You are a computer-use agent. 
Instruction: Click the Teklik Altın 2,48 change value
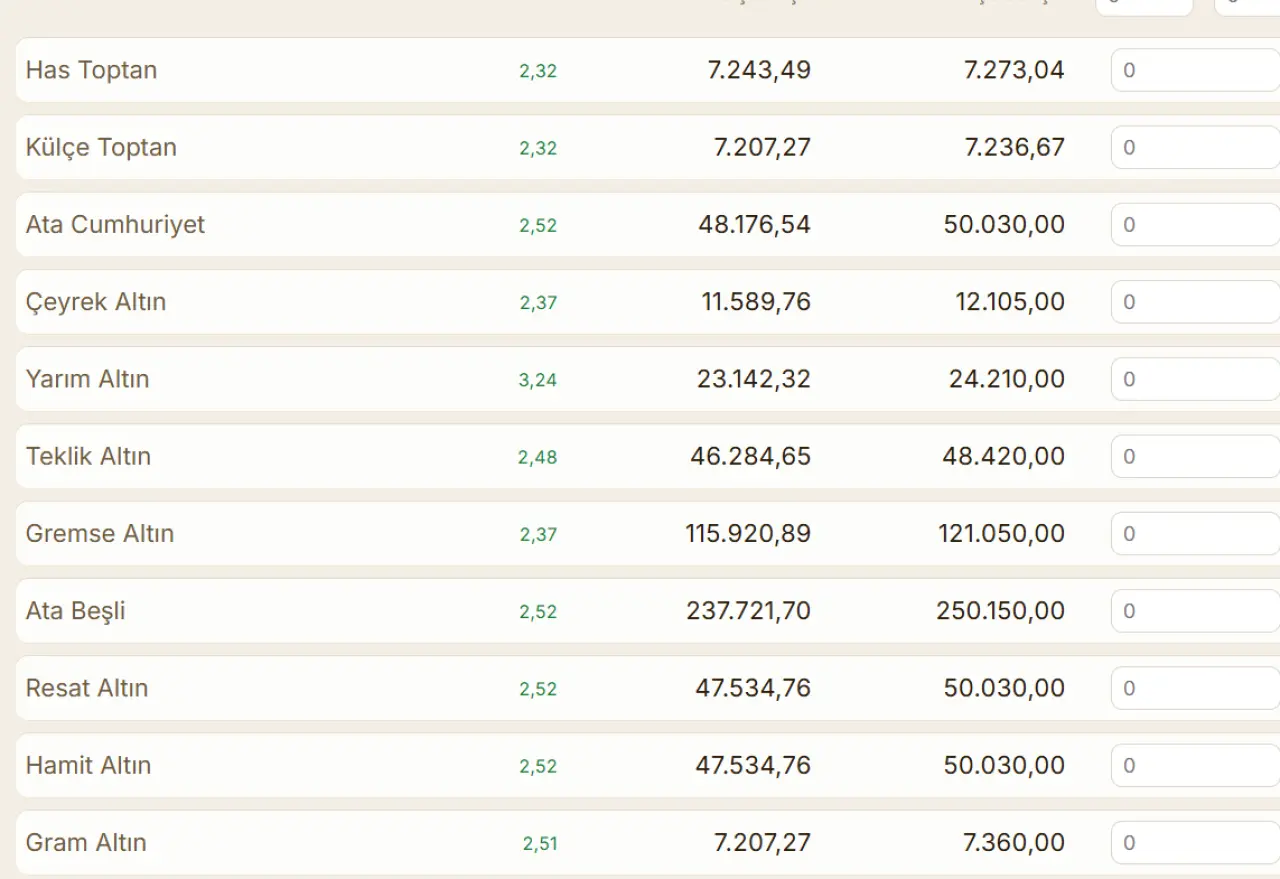point(537,457)
